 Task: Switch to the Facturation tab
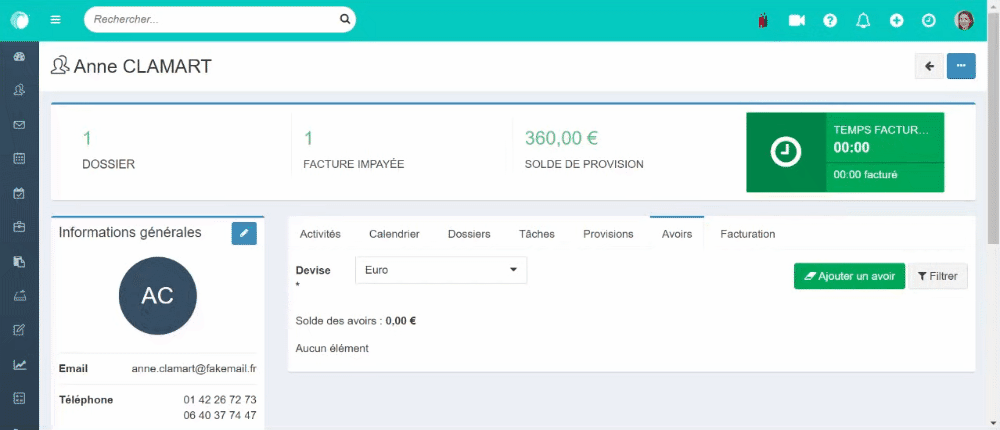point(747,234)
